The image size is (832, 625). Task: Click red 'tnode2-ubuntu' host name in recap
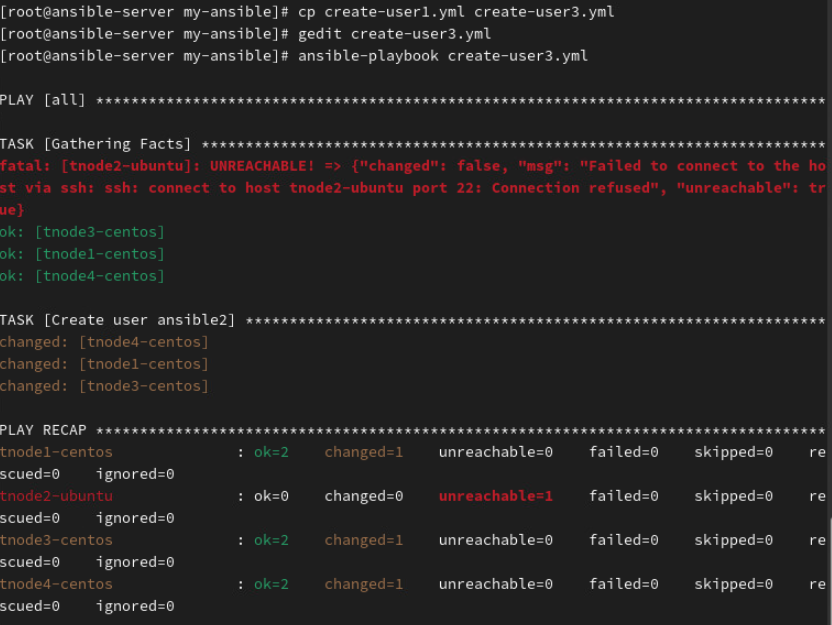(56, 496)
